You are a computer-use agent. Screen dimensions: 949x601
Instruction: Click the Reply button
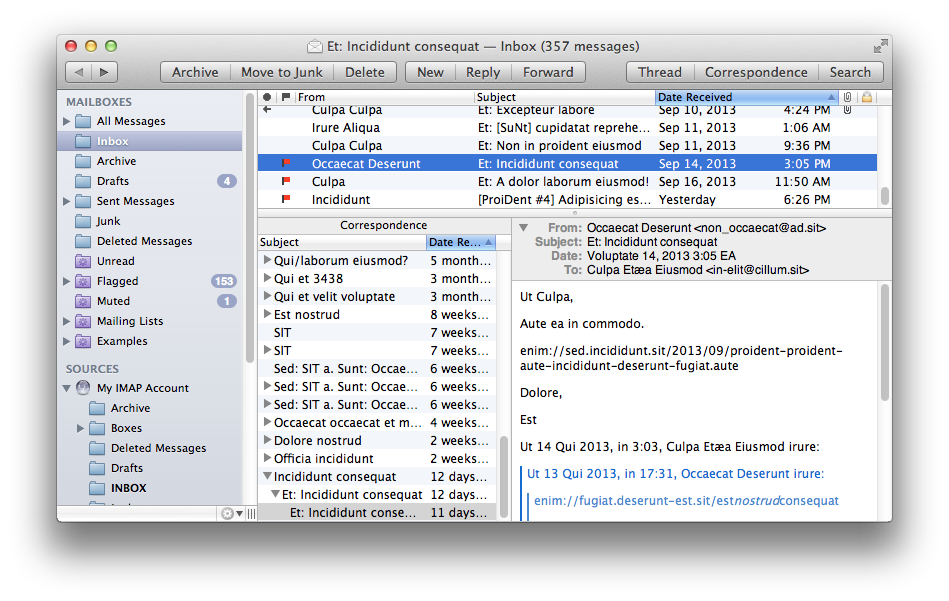pyautogui.click(x=483, y=72)
